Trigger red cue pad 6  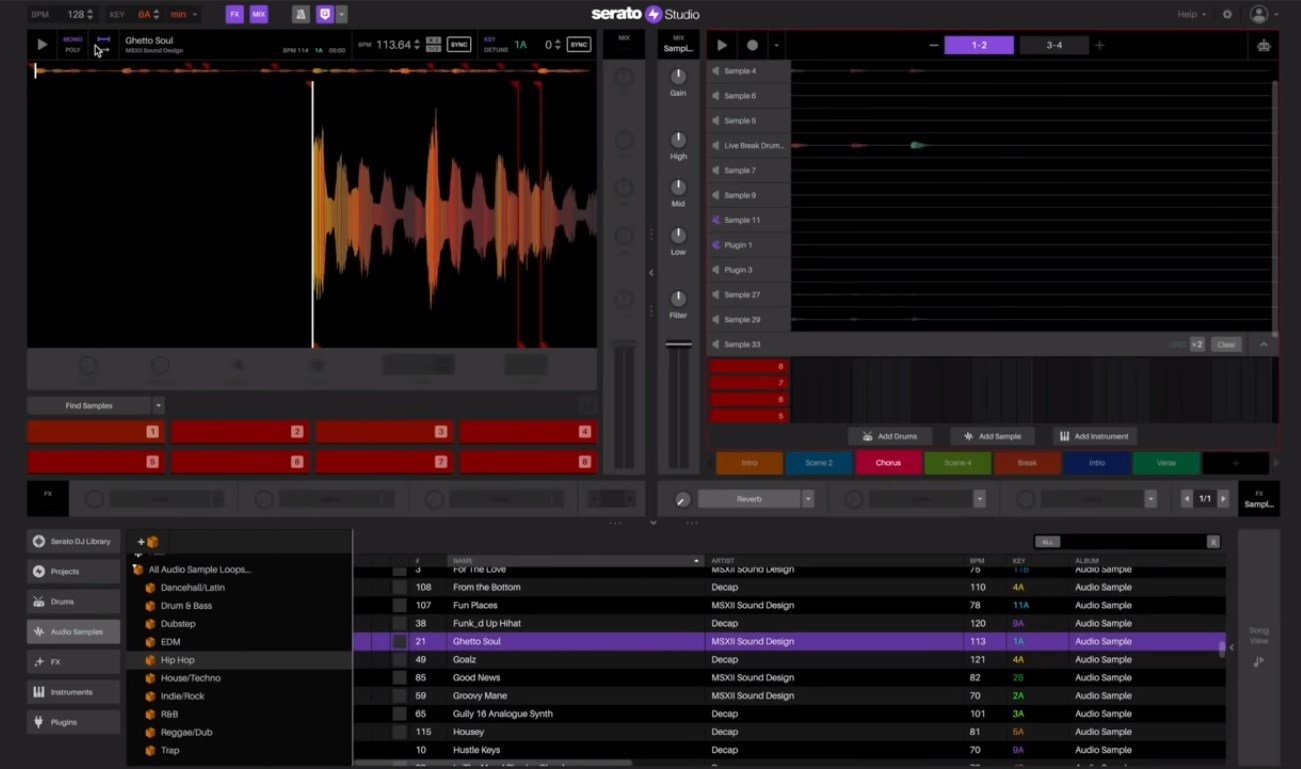click(x=241, y=462)
